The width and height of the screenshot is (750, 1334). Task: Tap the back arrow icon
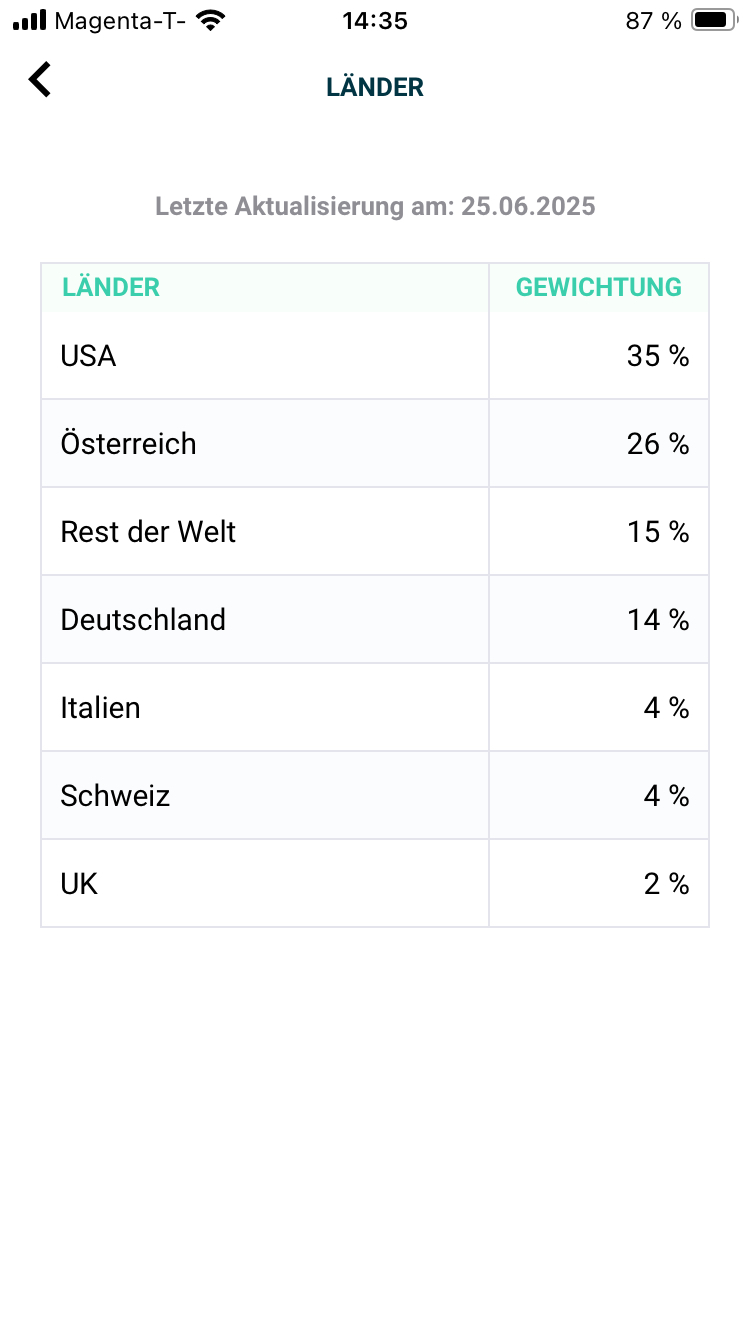pos(39,79)
